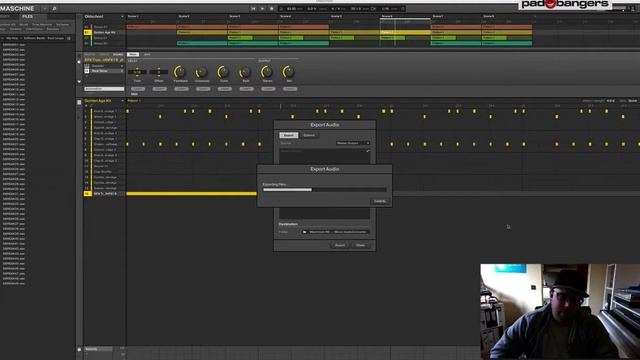Select the Golden Age Kit group in arranger
640x360 pixels.
click(104, 32)
